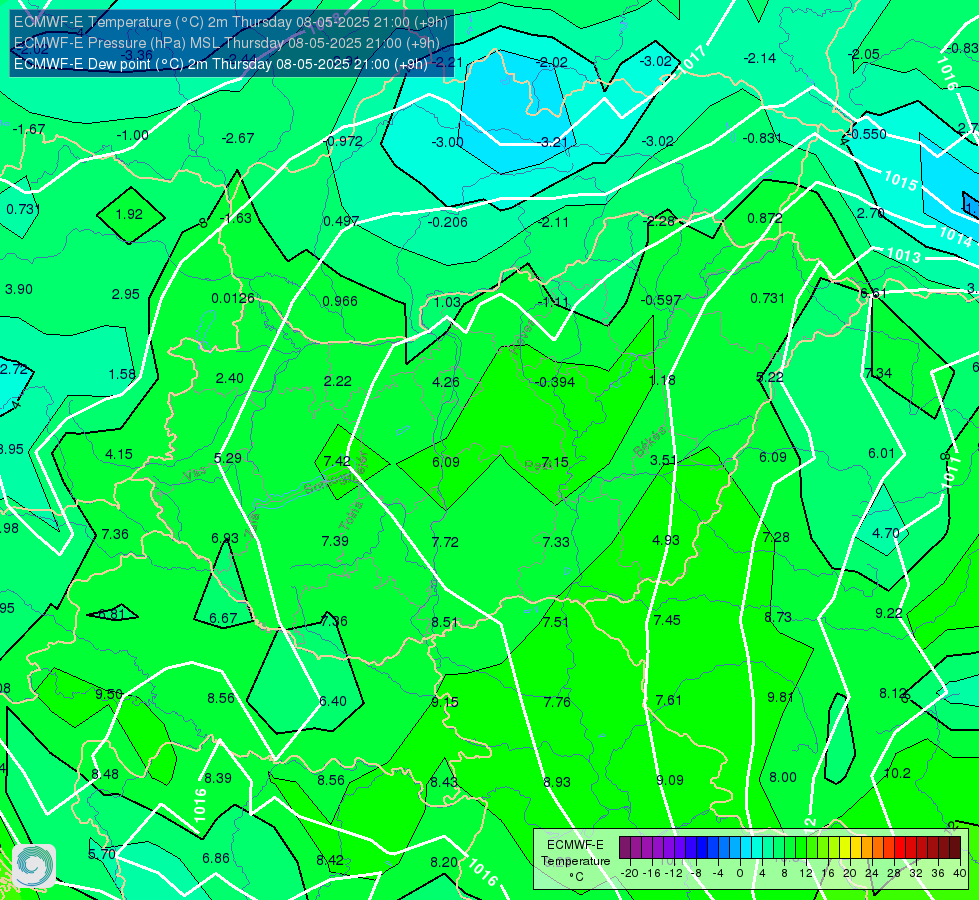Click the -3.00 value

pos(447,142)
